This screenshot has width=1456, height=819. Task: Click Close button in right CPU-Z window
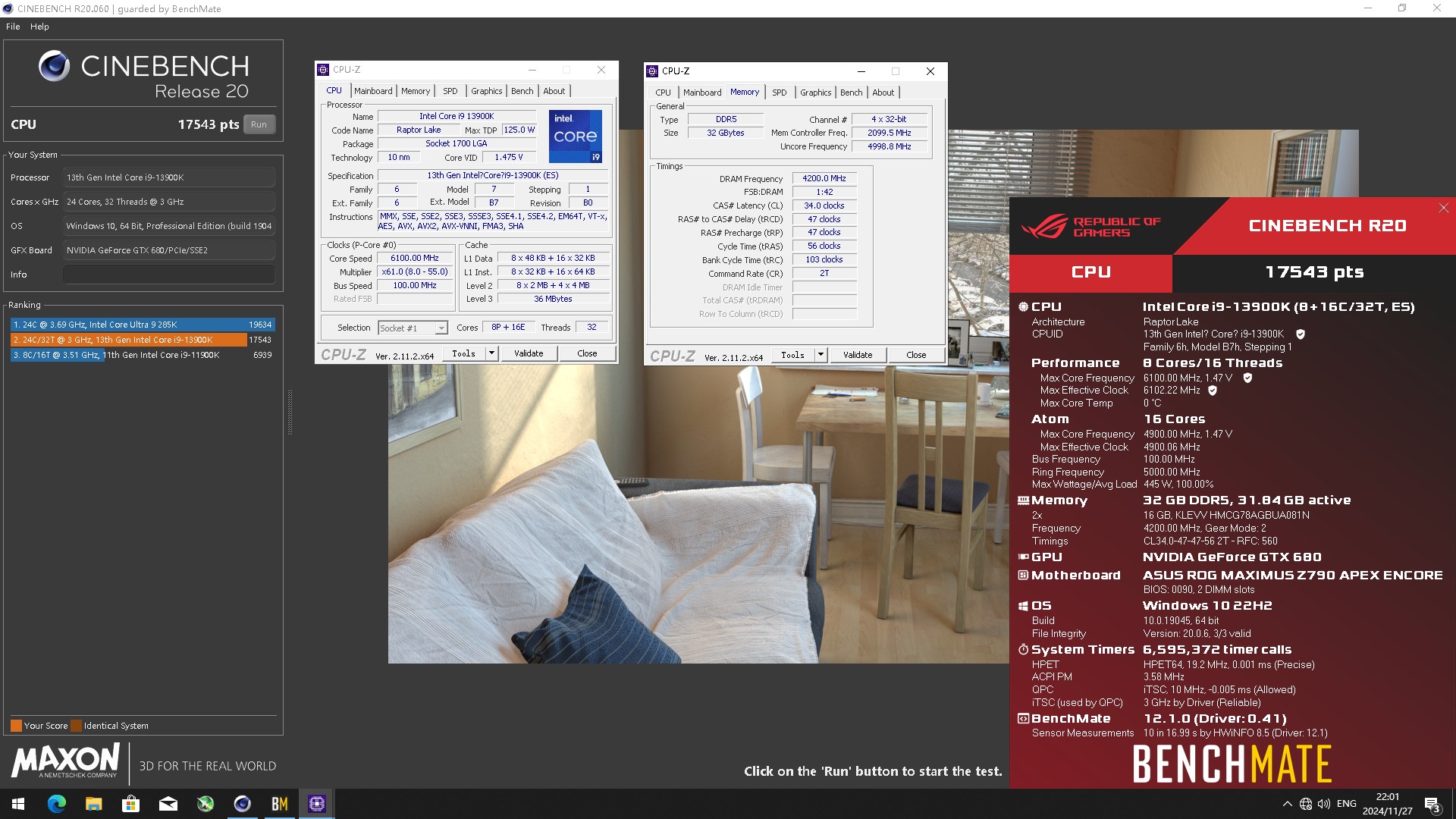[x=916, y=355]
